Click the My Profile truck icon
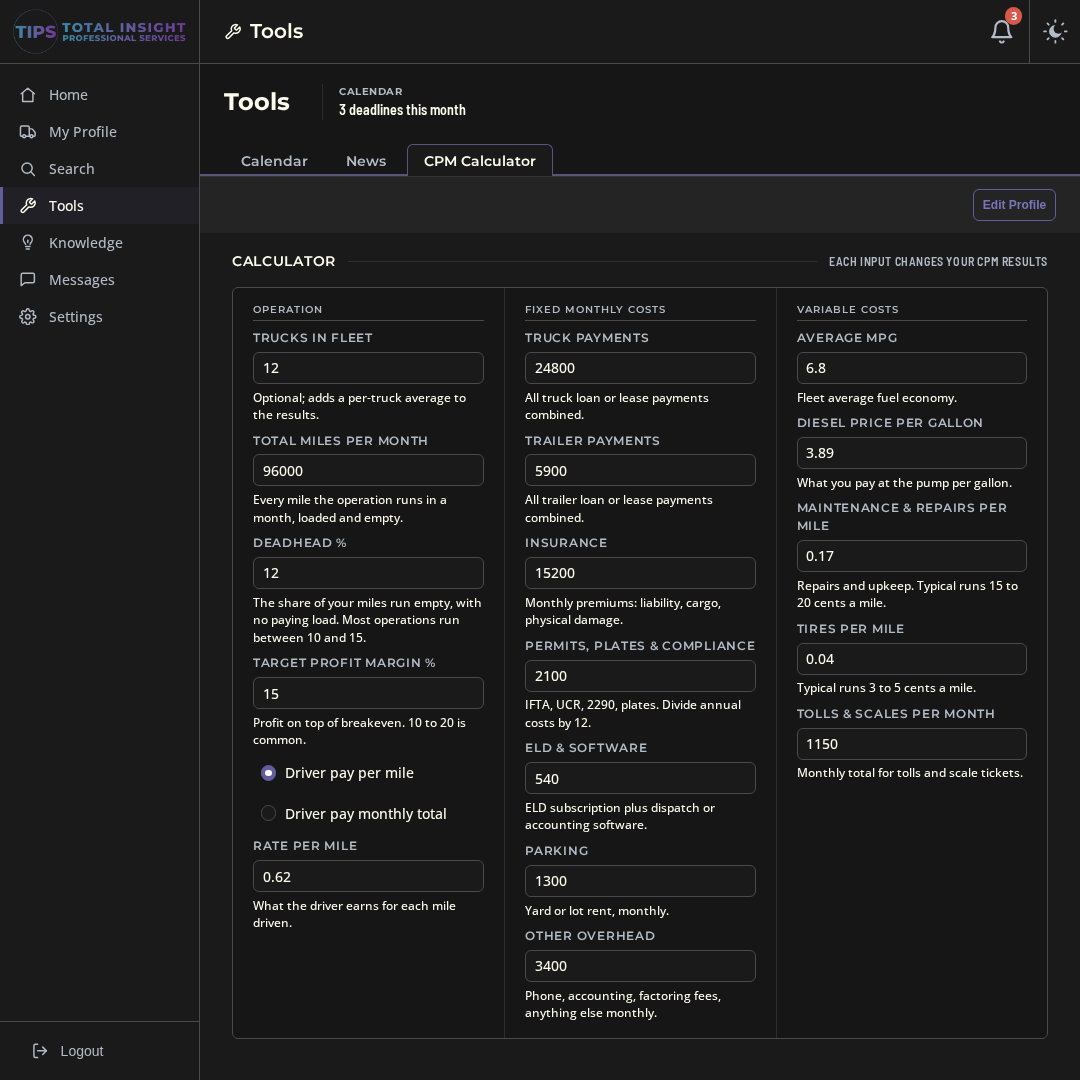This screenshot has height=1080, width=1080. tap(28, 132)
